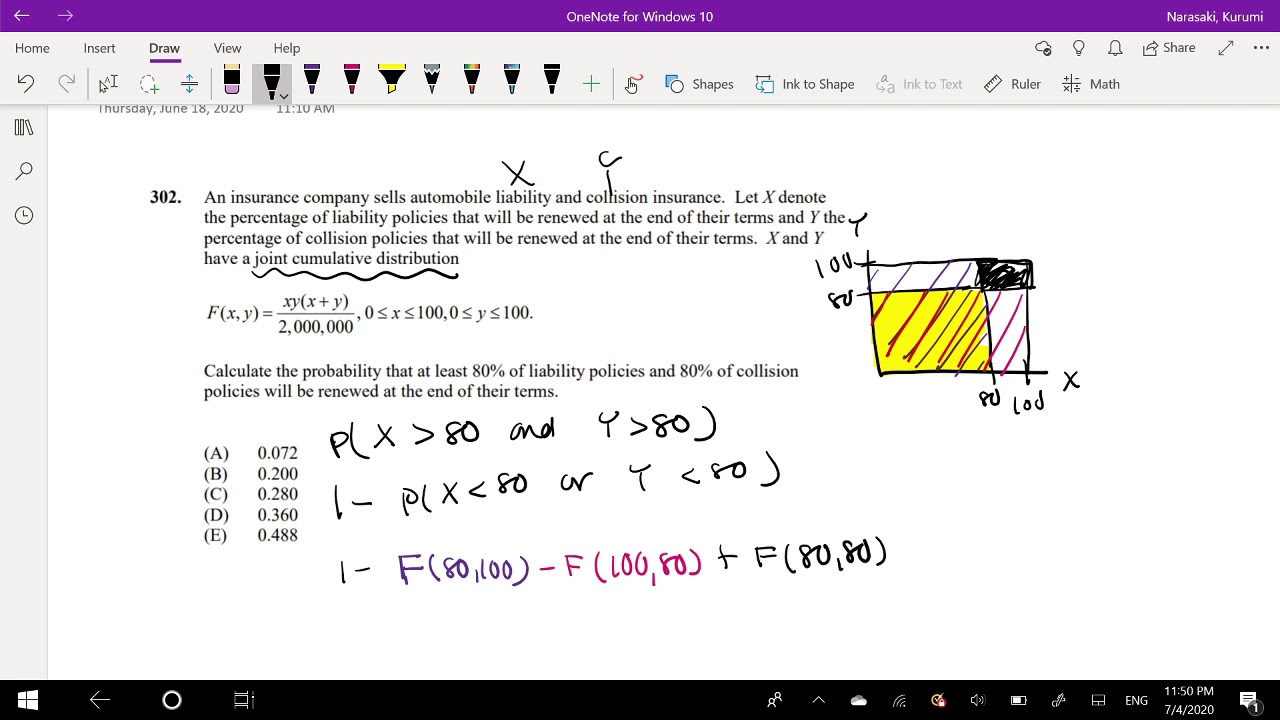The width and height of the screenshot is (1280, 720).
Task: Choose the purple pen
Action: point(312,81)
